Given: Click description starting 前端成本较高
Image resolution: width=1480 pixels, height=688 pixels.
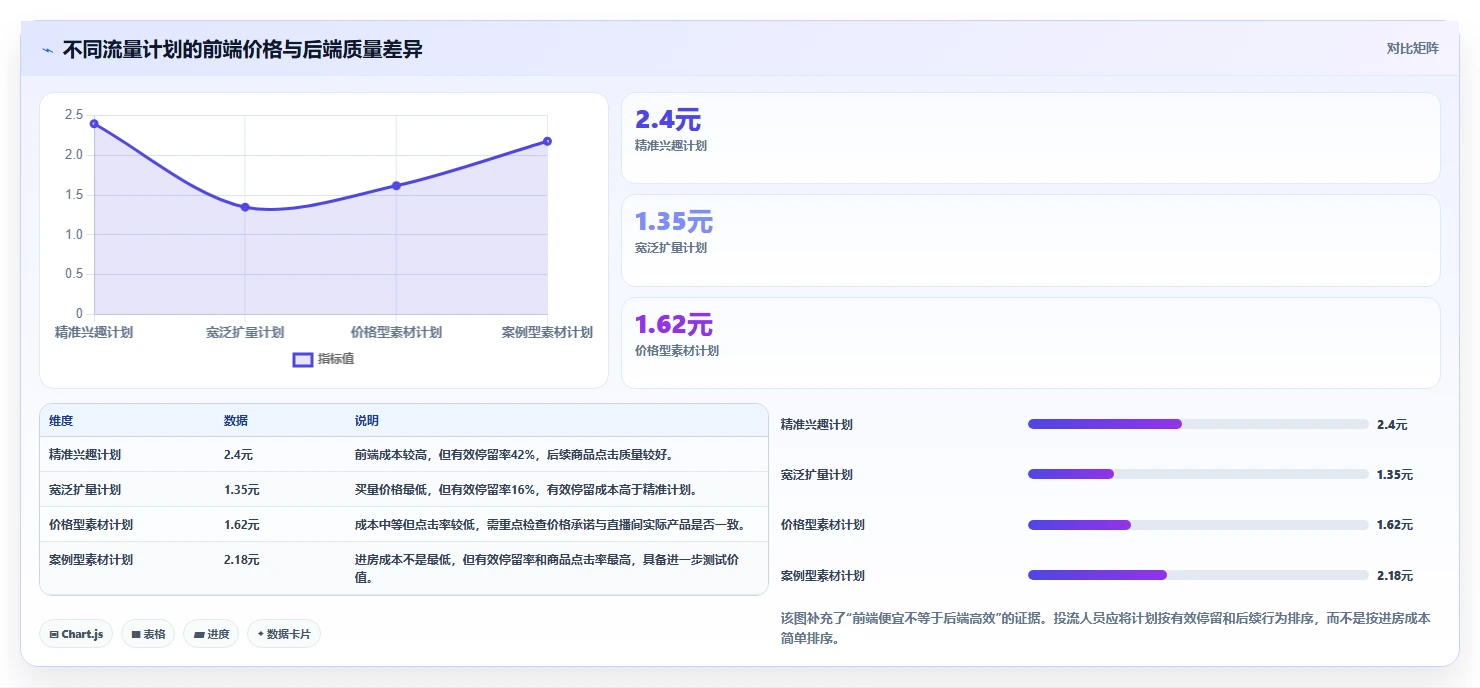Looking at the screenshot, I should pos(515,454).
